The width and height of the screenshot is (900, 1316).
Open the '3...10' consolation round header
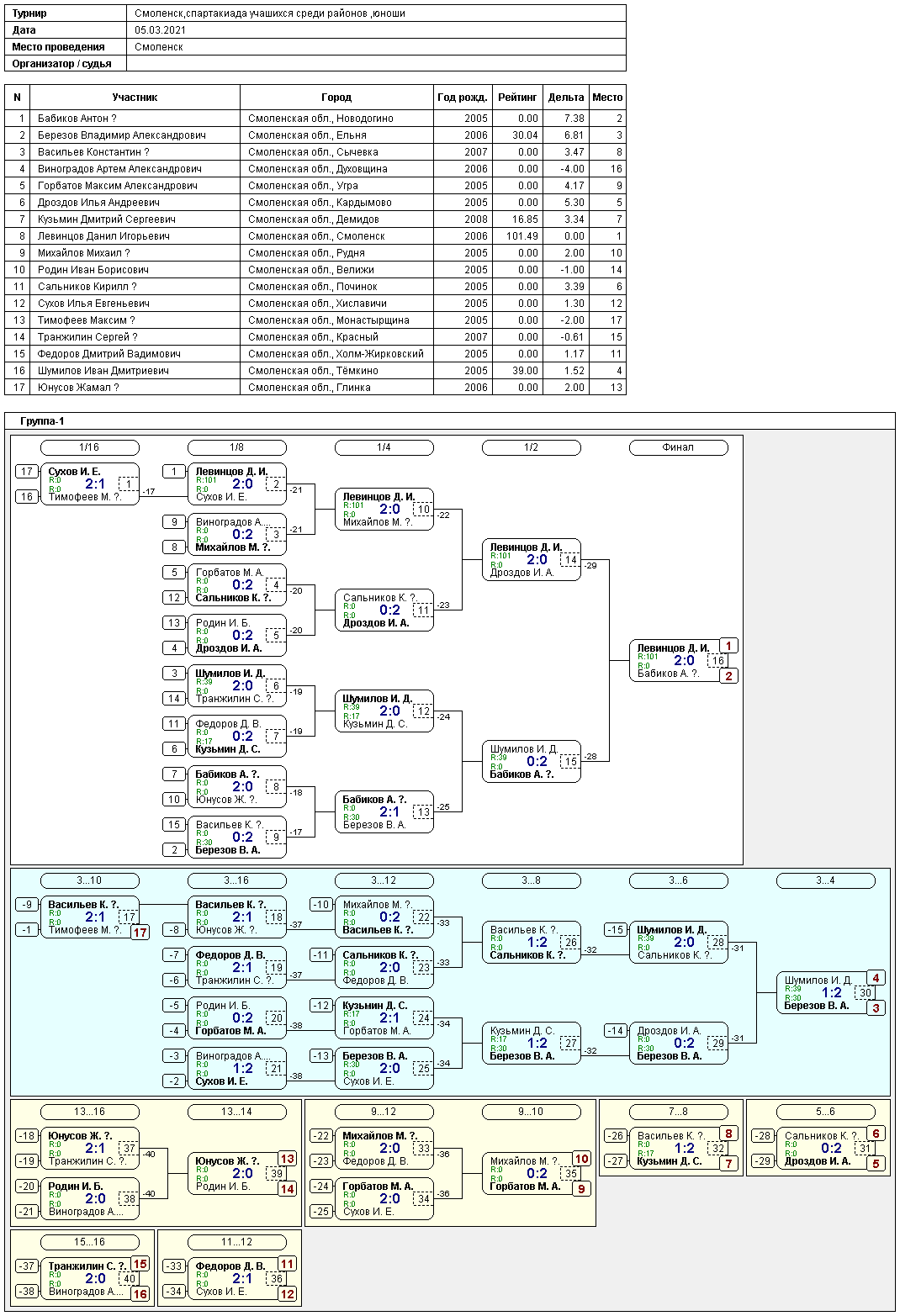tap(89, 880)
